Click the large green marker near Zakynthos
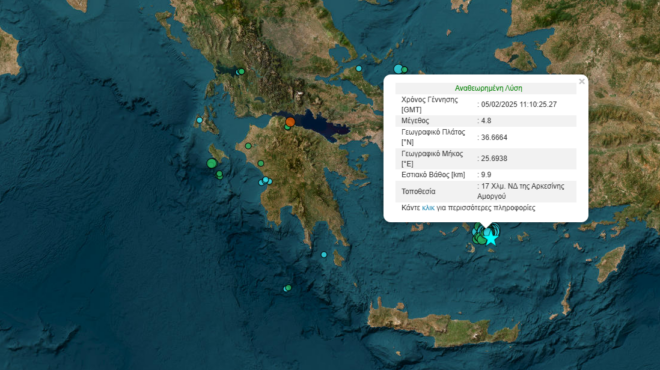The height and width of the screenshot is (370, 660). 212,163
